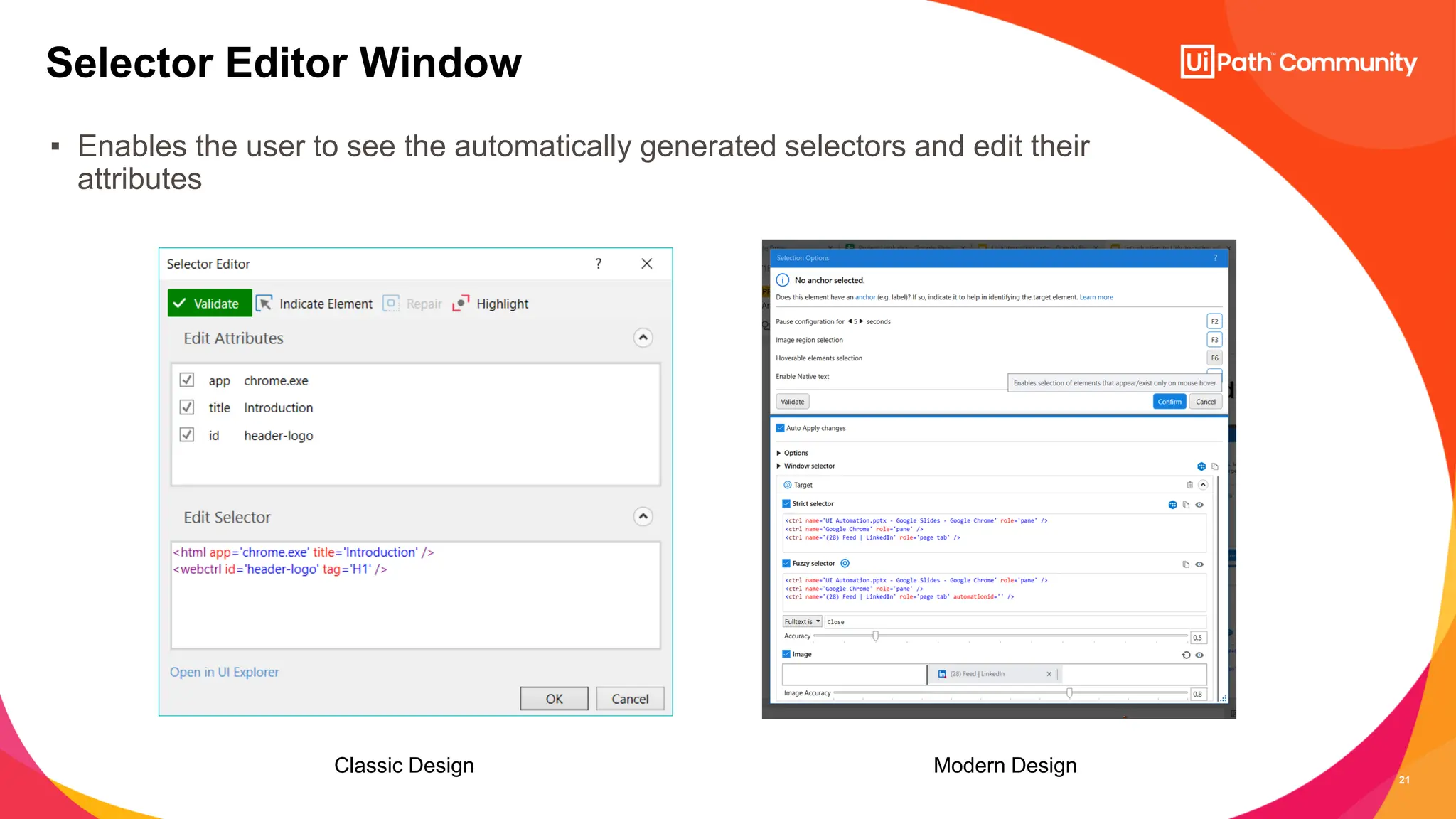Click the blue Confirm button
1456x819 pixels.
point(1169,402)
